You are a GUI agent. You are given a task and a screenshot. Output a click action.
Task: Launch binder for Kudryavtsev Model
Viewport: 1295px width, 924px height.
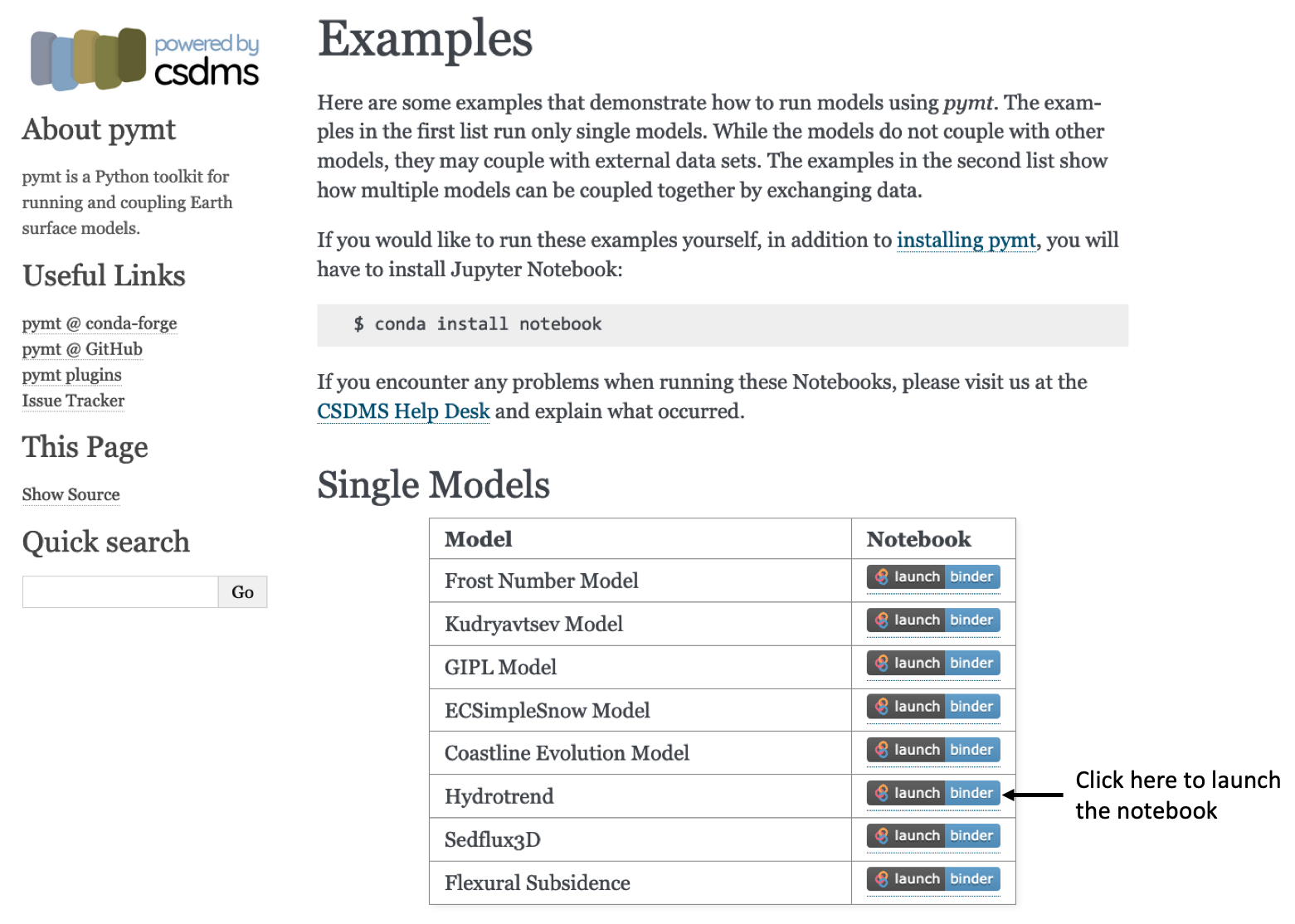click(933, 620)
